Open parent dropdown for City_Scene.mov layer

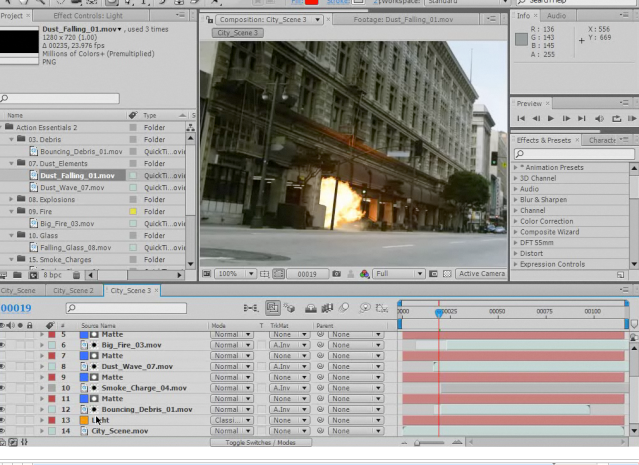point(356,431)
